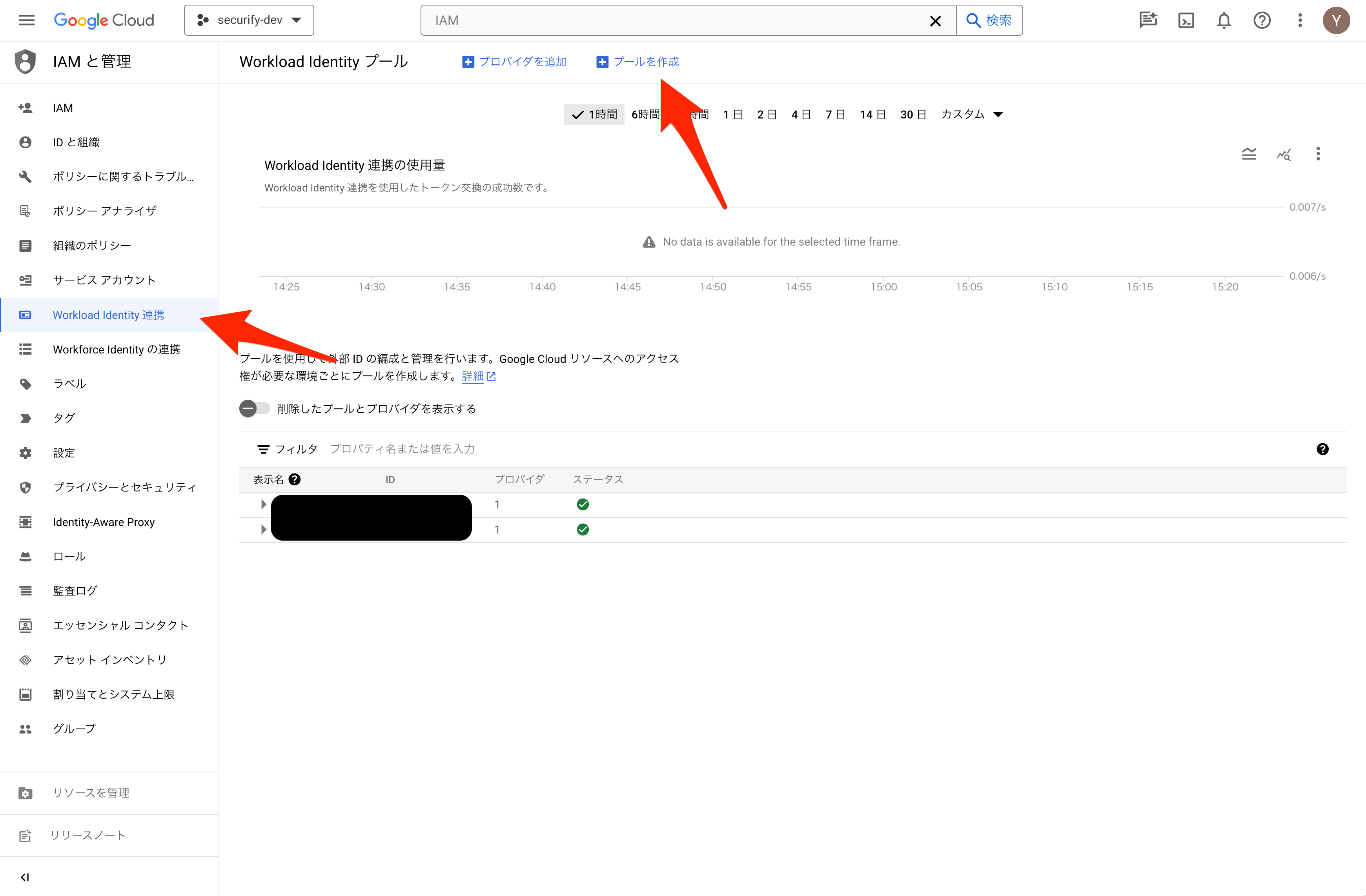1366x896 pixels.
Task: Click プロバイダを追加 button
Action: coord(514,62)
